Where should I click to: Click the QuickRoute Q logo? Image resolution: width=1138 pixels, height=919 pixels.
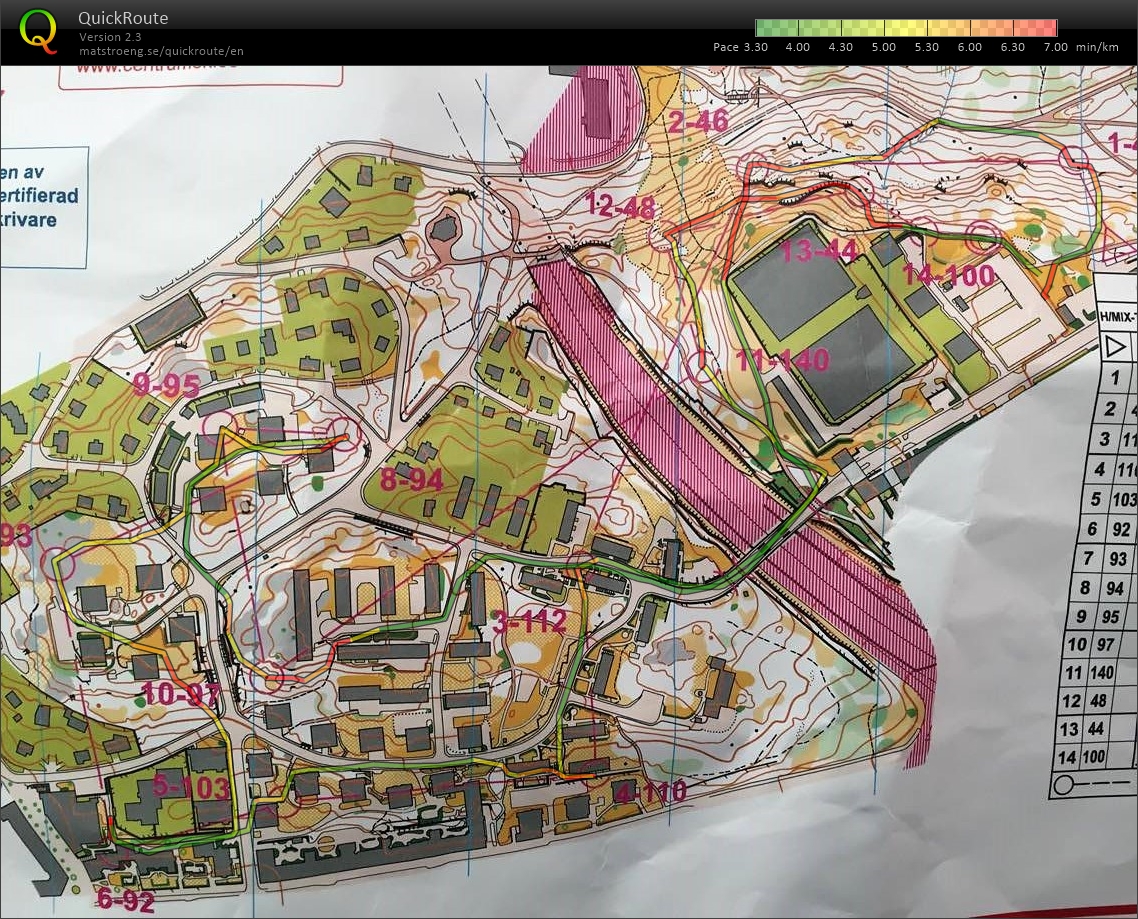click(x=38, y=31)
